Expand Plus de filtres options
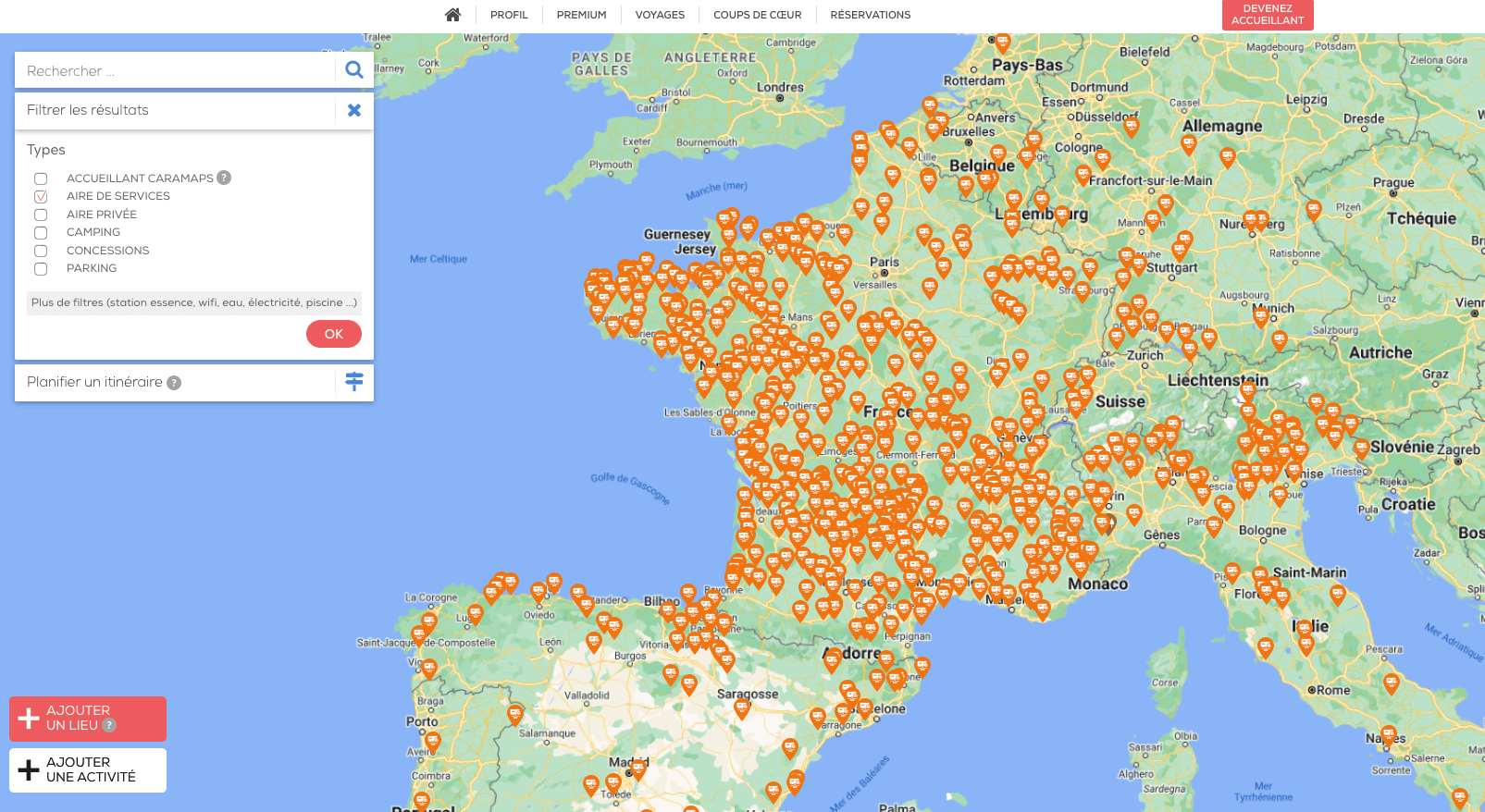Screen dimensions: 1485x812 pos(194,302)
